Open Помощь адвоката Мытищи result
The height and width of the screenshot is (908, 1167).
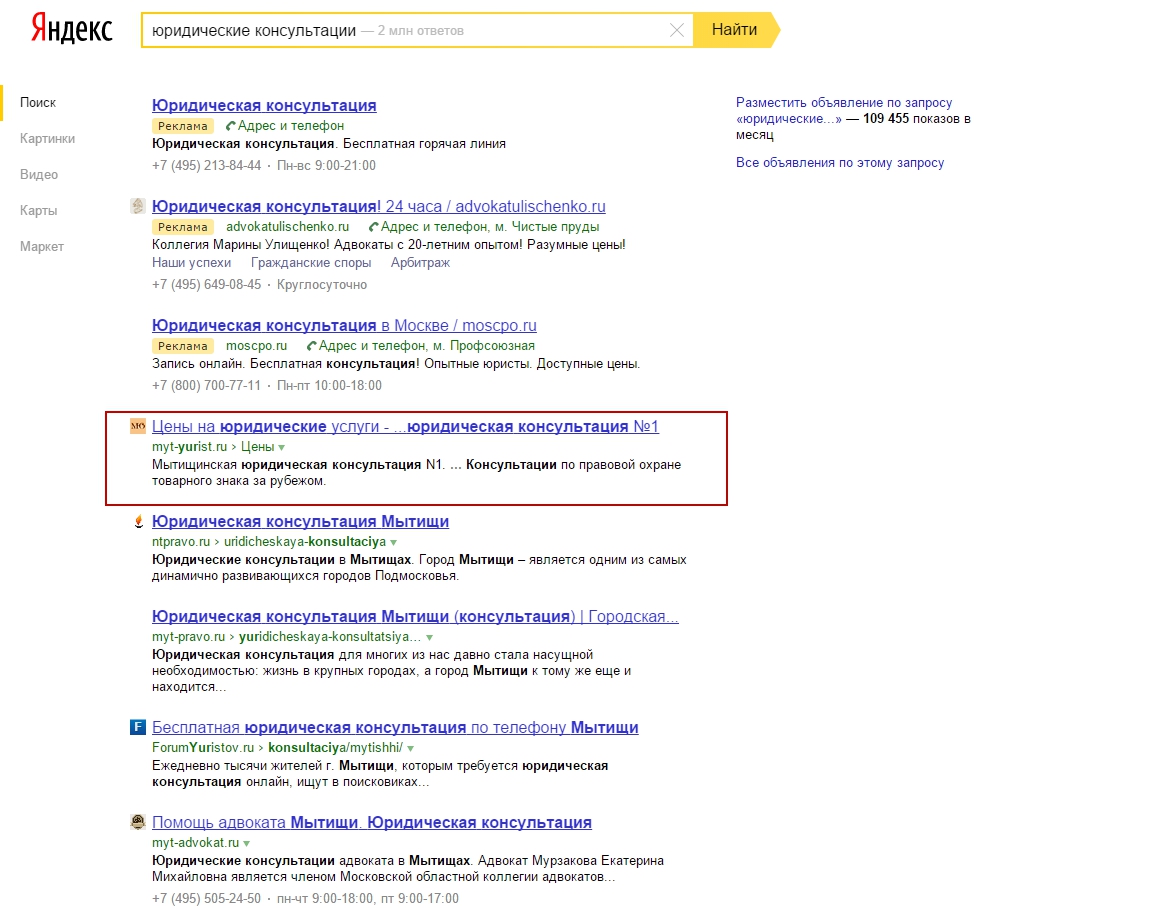tap(371, 822)
